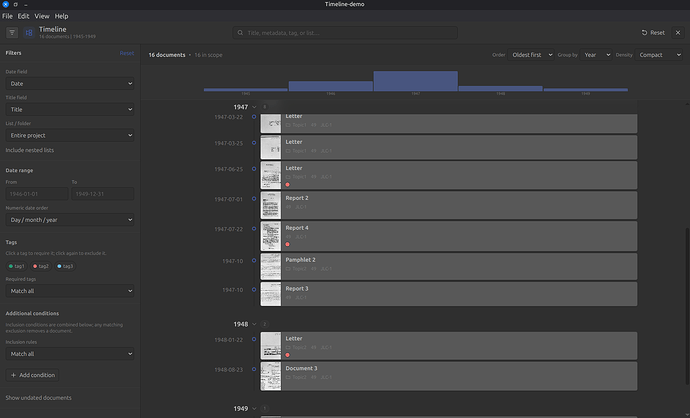
Task: Click the timeline dot for 1947-03-22
Action: [254, 117]
